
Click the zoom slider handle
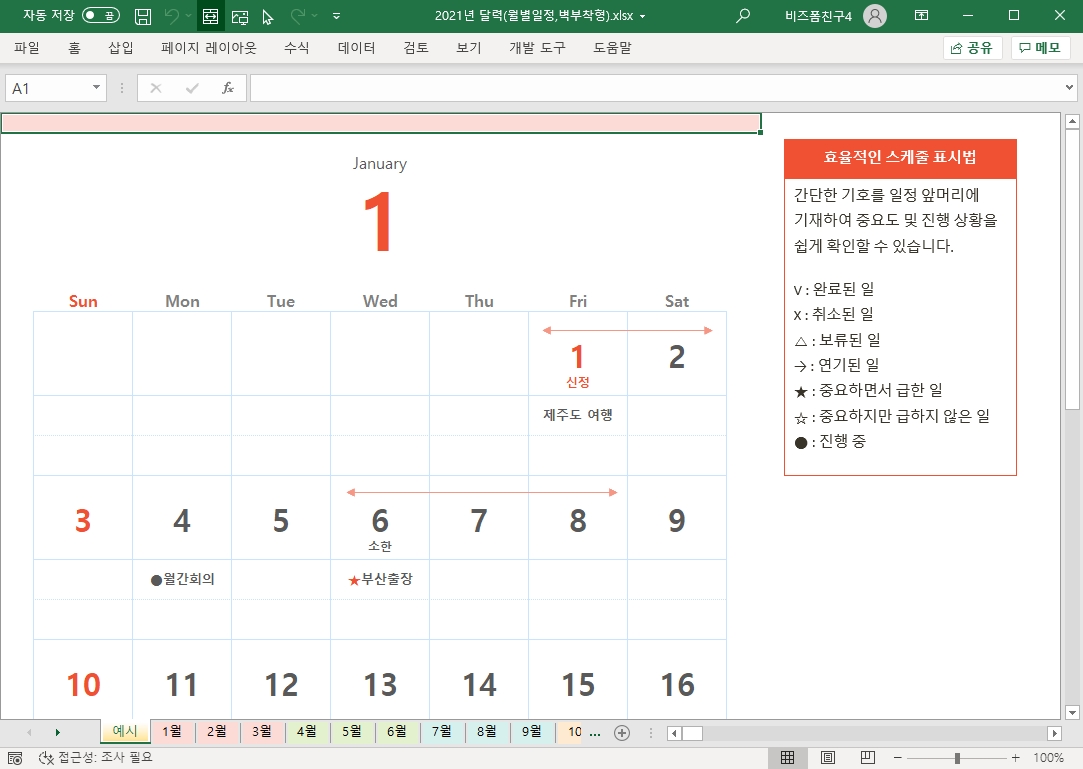point(957,758)
